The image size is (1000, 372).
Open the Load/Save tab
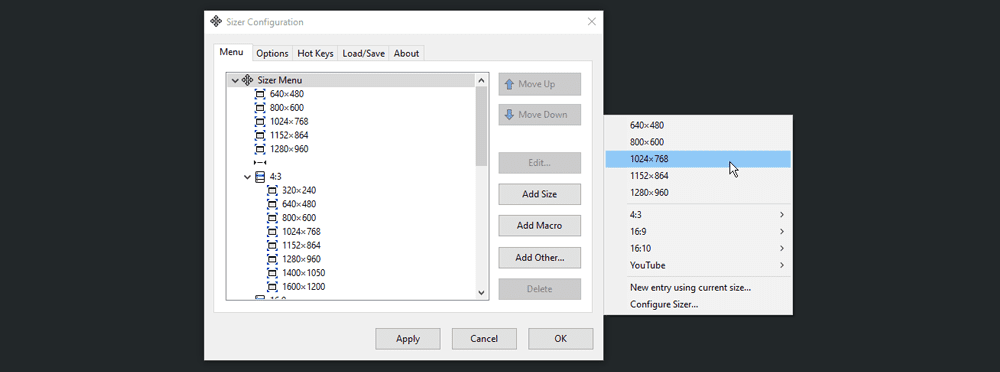coord(364,54)
